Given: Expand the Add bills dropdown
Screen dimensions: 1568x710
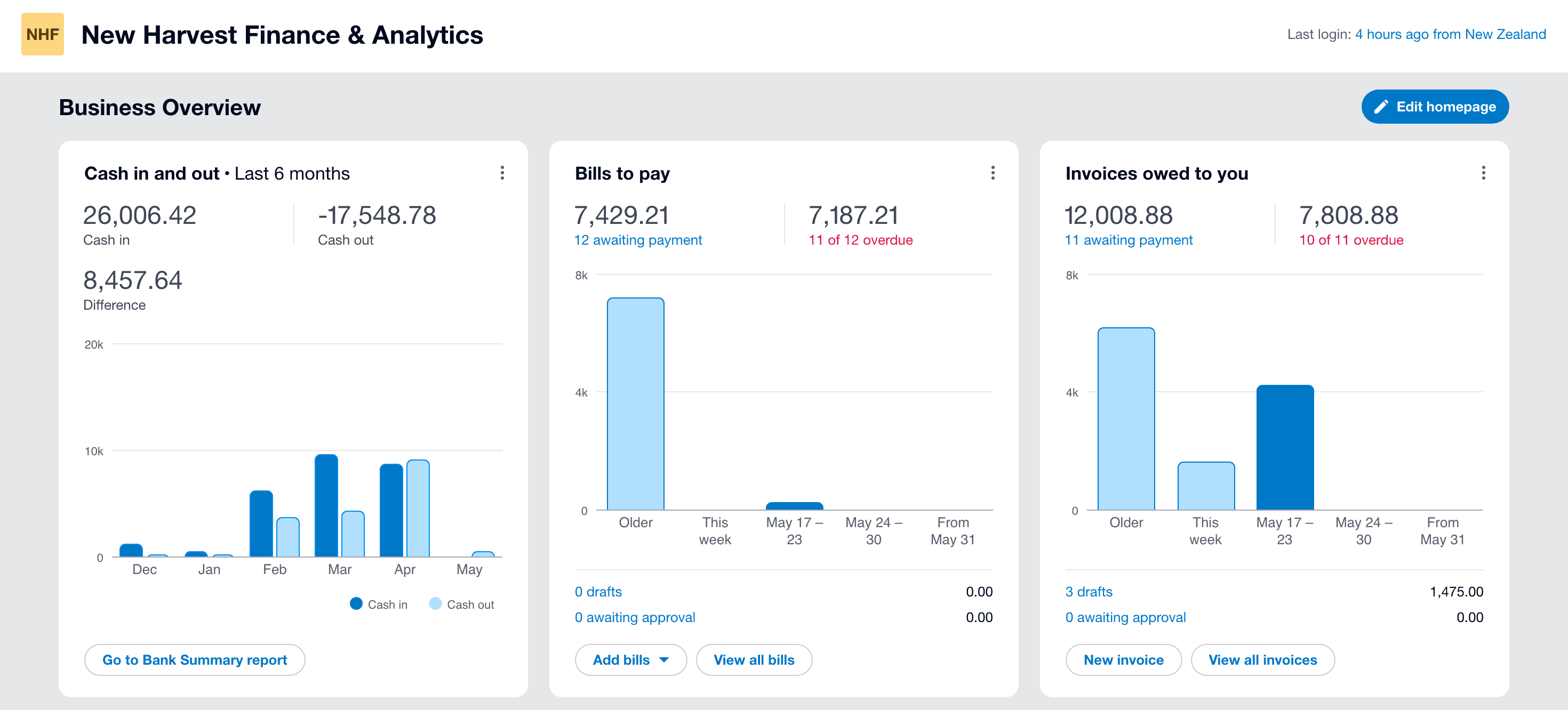Looking at the screenshot, I should click(x=630, y=659).
